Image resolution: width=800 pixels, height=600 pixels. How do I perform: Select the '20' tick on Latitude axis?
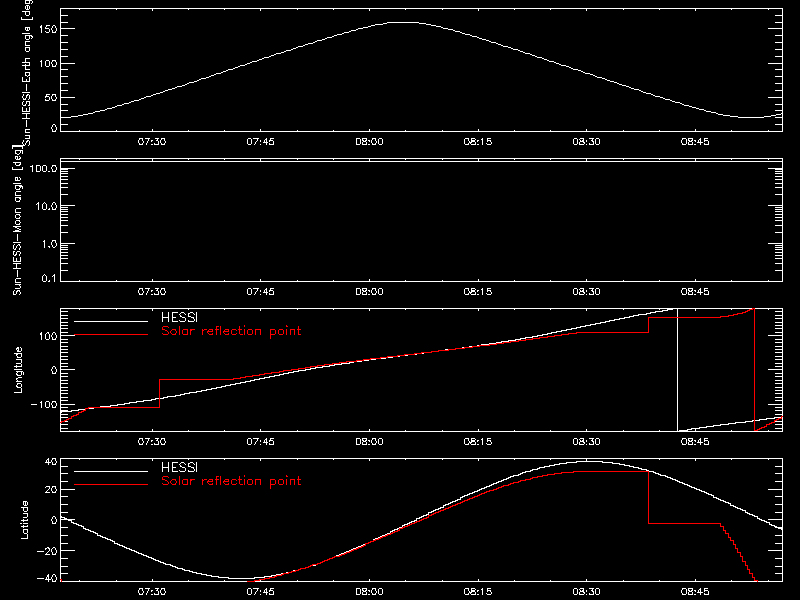(51, 490)
